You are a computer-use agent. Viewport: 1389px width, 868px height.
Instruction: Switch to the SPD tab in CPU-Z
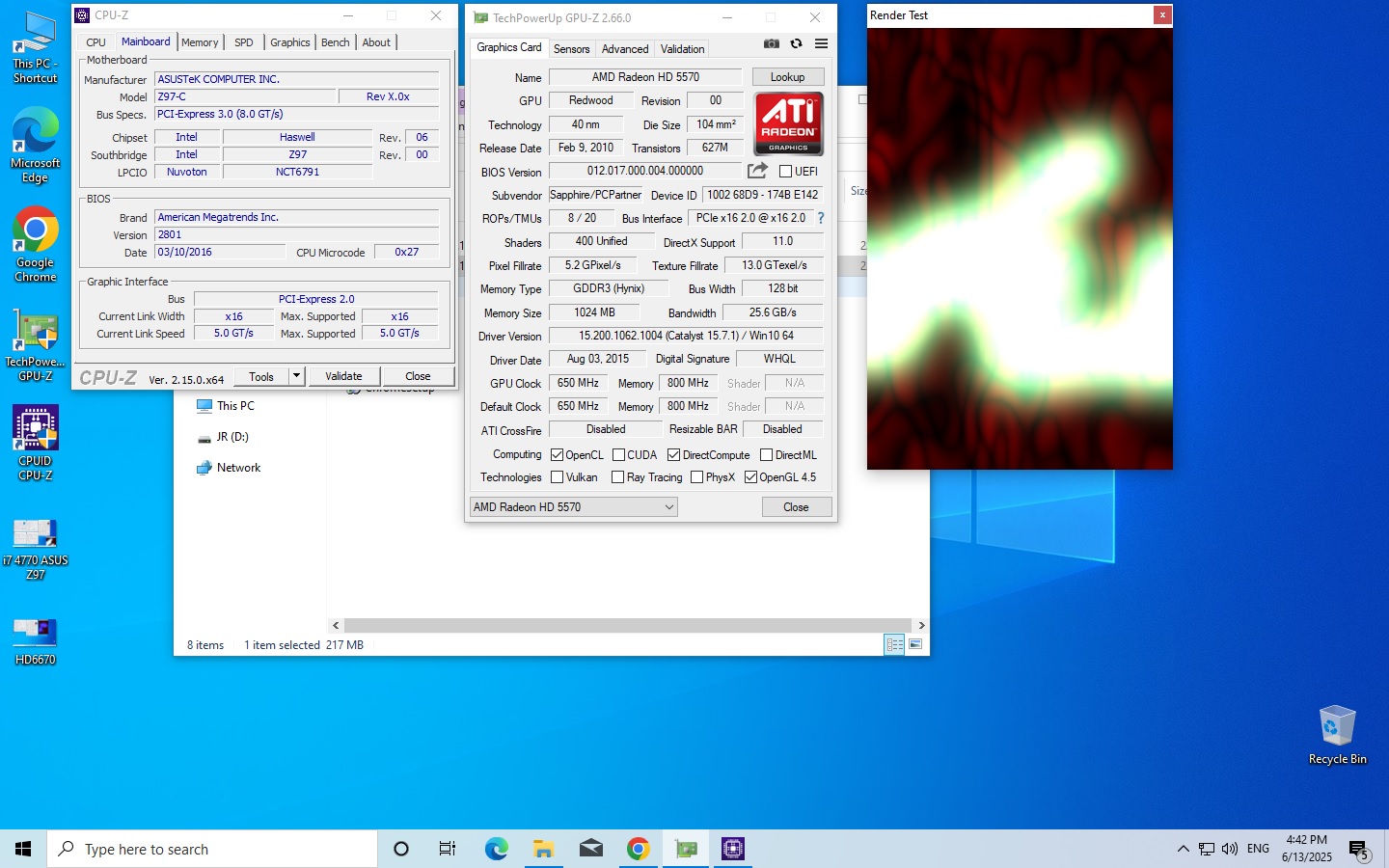tap(244, 42)
